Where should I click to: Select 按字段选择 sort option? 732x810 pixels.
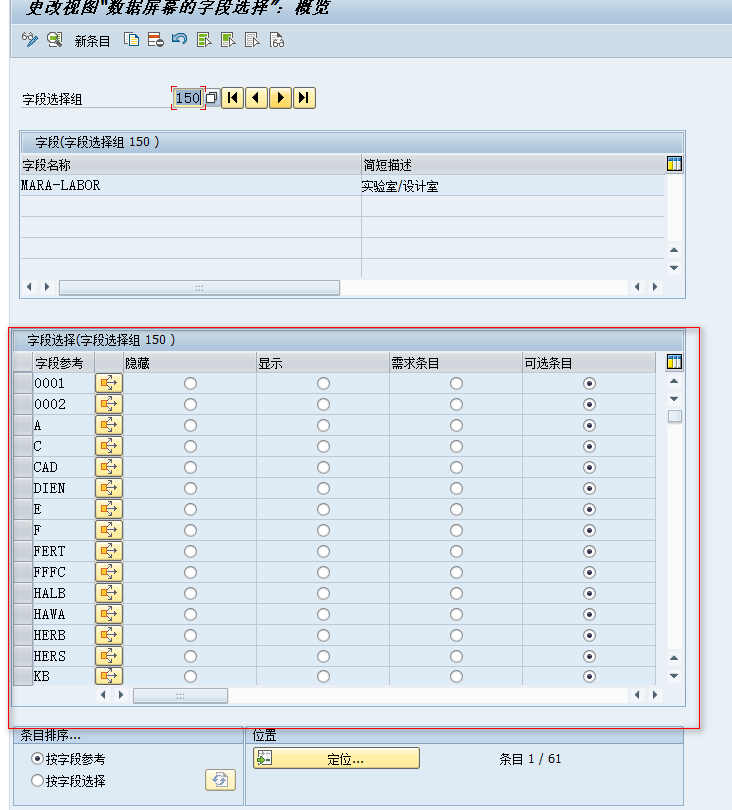tap(37, 780)
